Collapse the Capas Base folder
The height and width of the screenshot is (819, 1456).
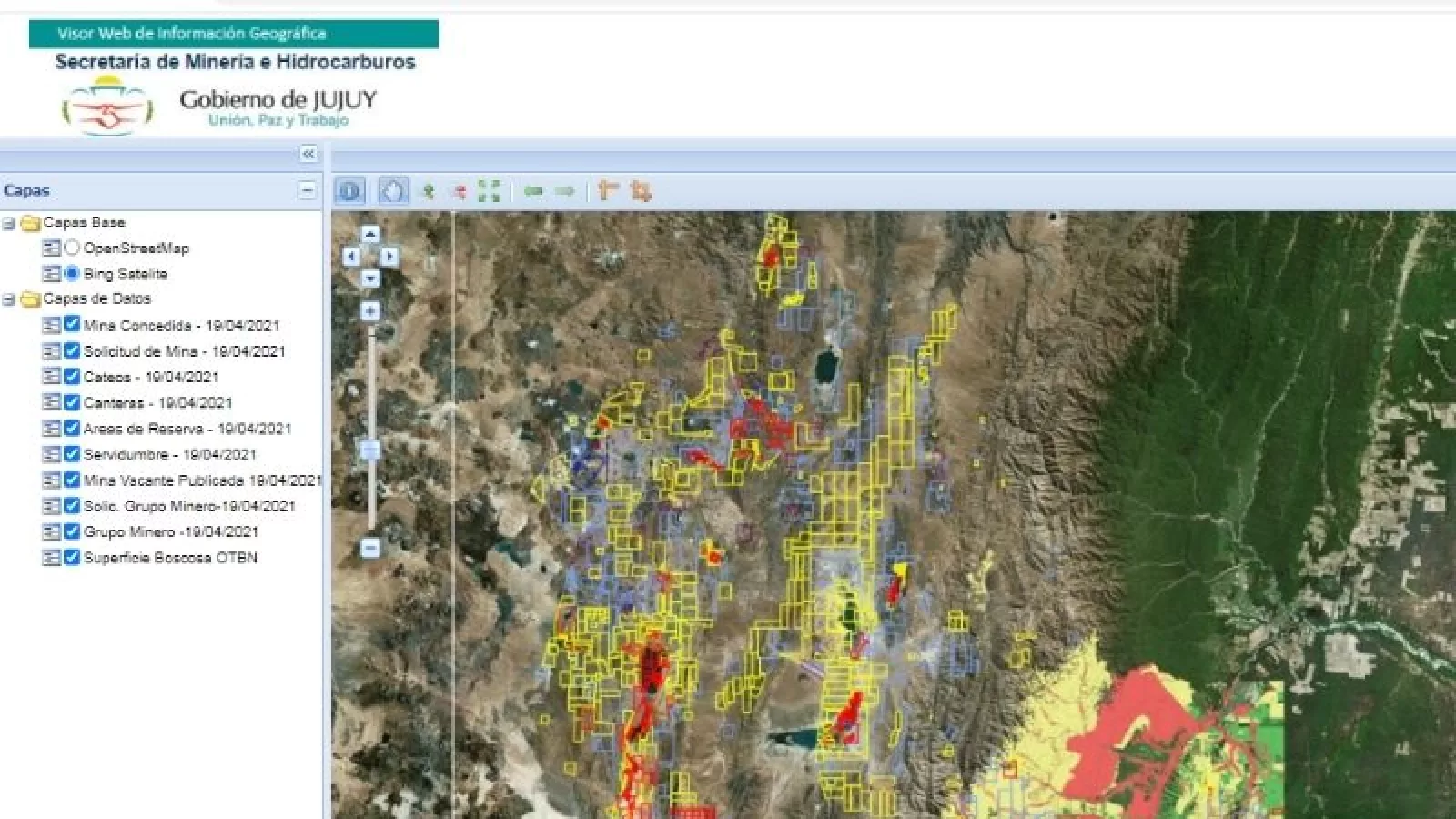coord(9,223)
